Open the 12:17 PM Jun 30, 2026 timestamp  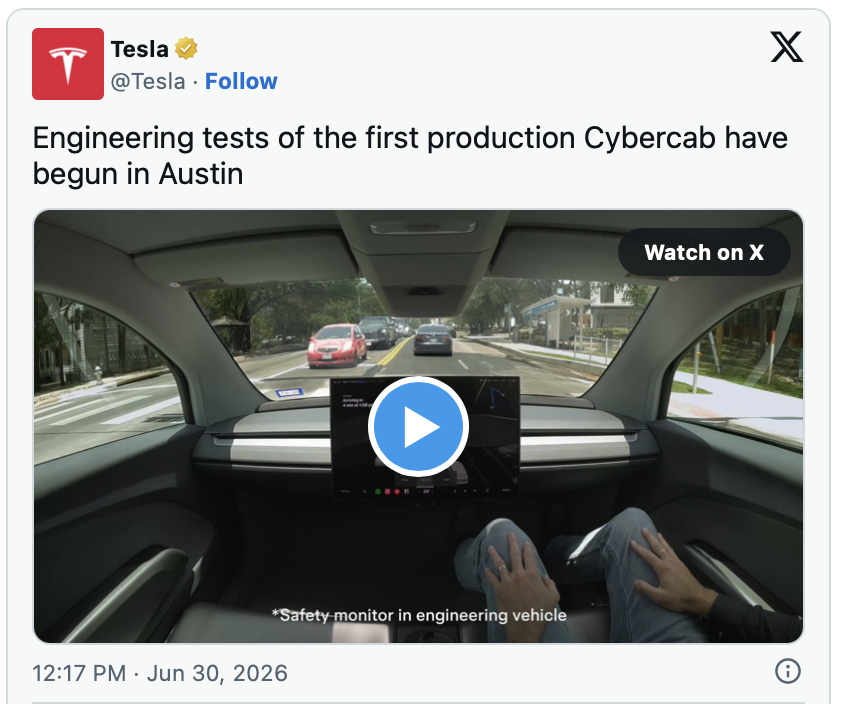click(x=160, y=673)
